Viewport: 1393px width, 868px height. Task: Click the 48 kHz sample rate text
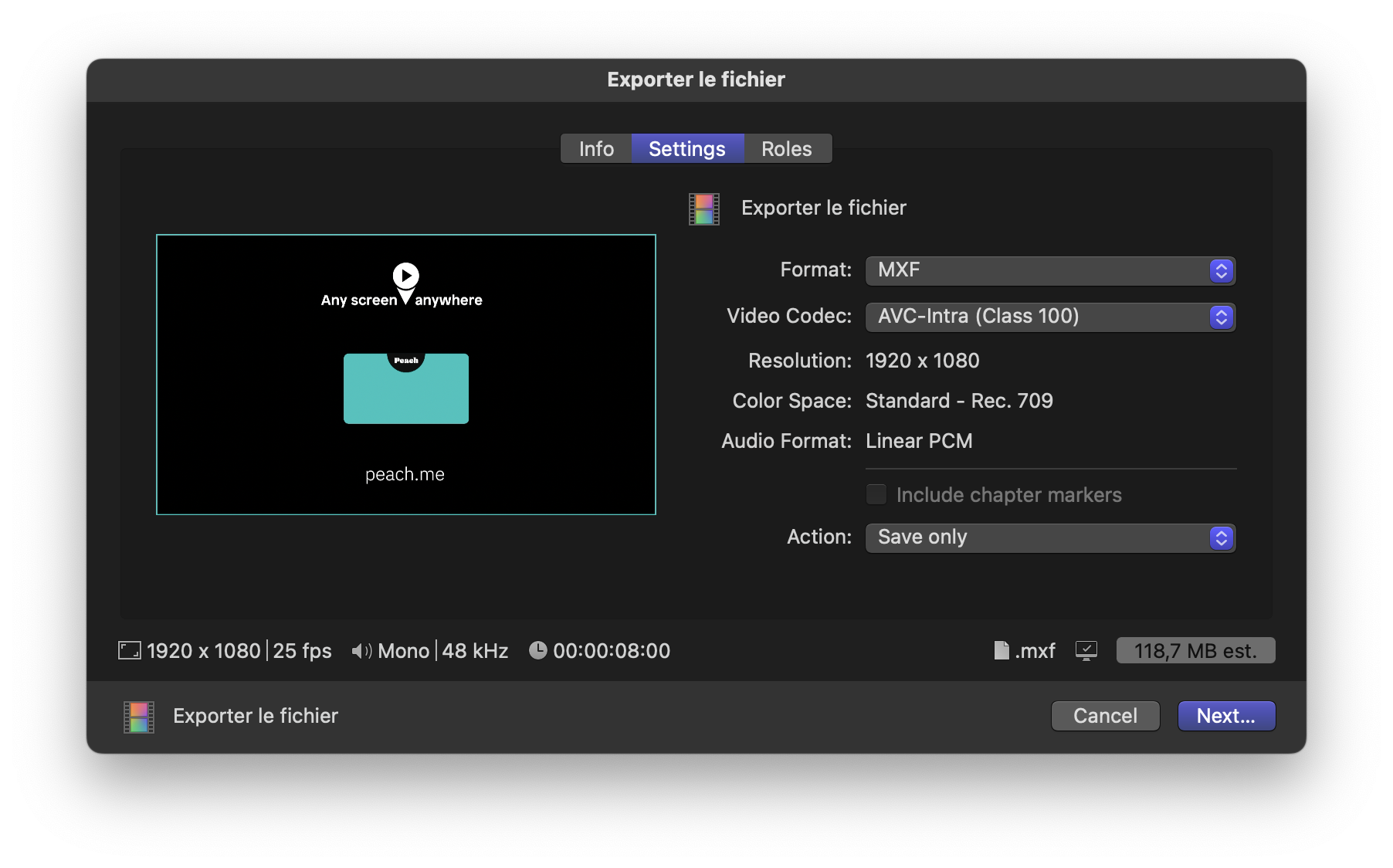(475, 651)
